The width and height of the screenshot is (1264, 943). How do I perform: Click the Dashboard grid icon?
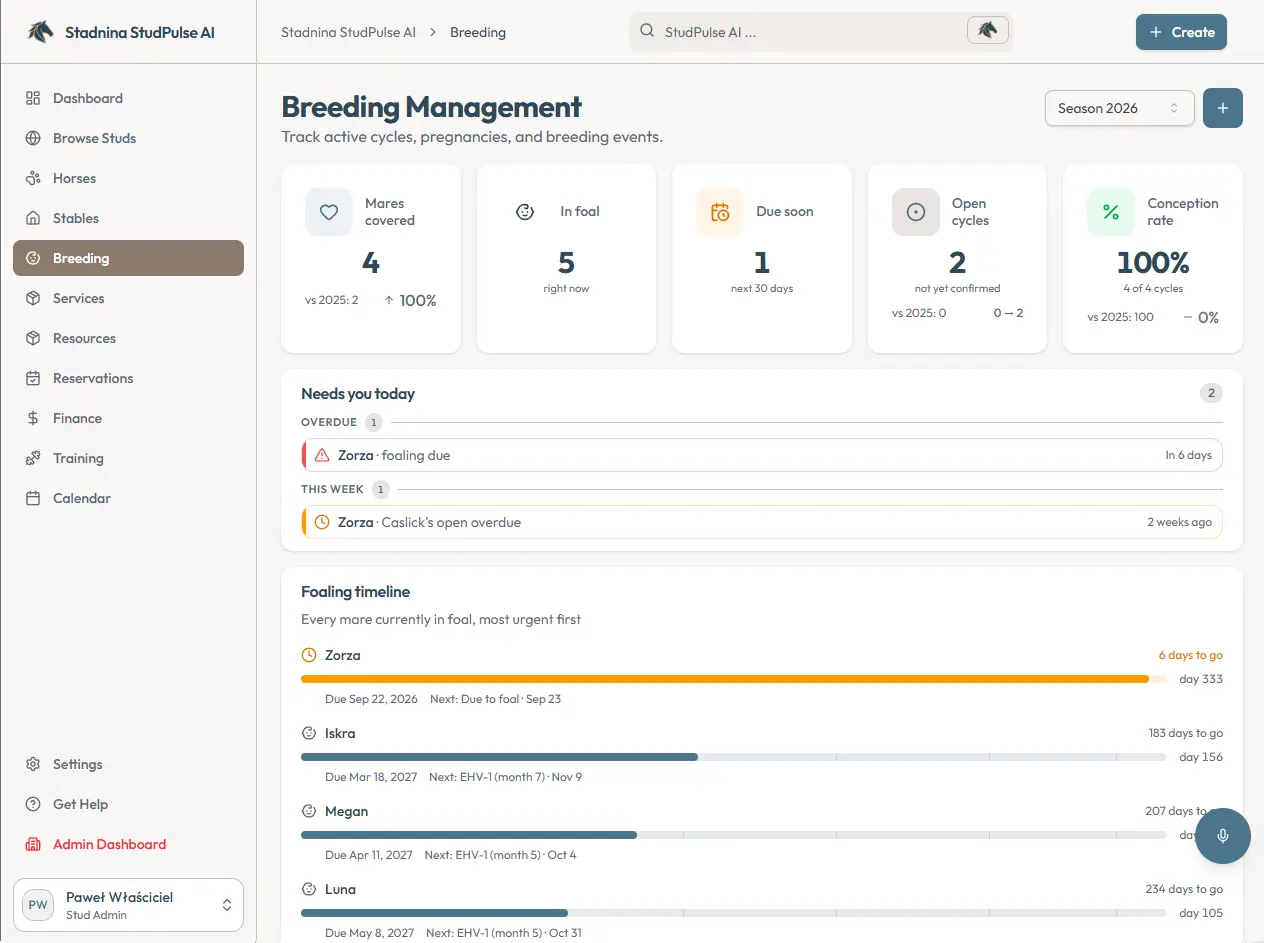33,98
